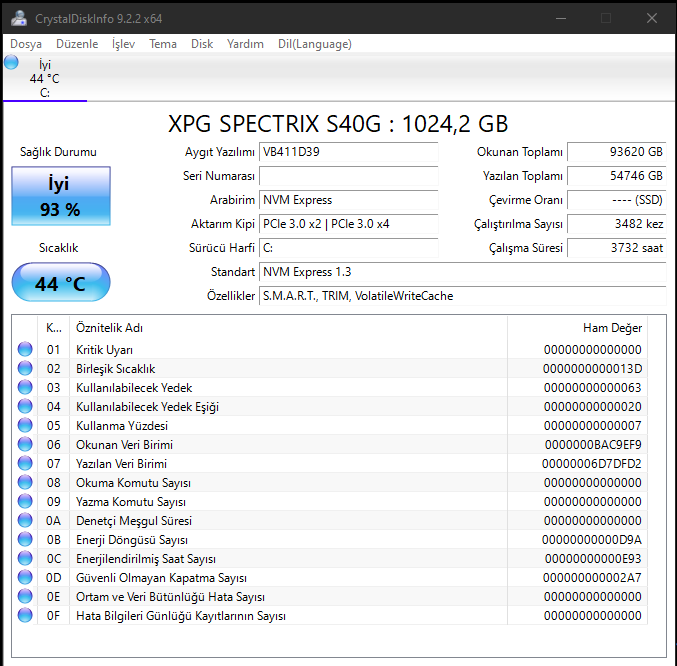Click the status orb for Okunan Veri Birimi
This screenshot has height=666, width=677.
pos(25,444)
